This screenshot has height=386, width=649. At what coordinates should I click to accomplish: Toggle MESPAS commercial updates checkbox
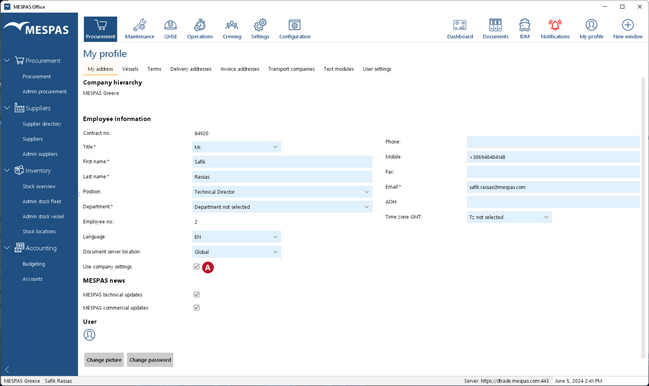point(197,308)
